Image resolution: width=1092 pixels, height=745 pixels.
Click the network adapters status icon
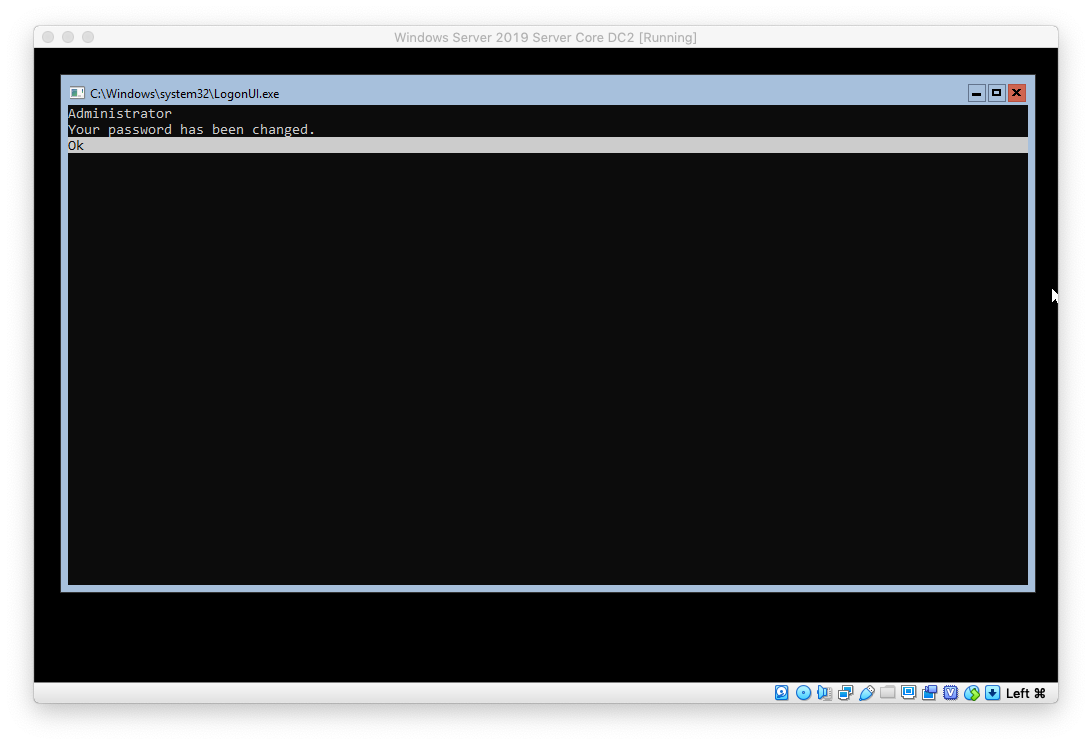tap(845, 693)
